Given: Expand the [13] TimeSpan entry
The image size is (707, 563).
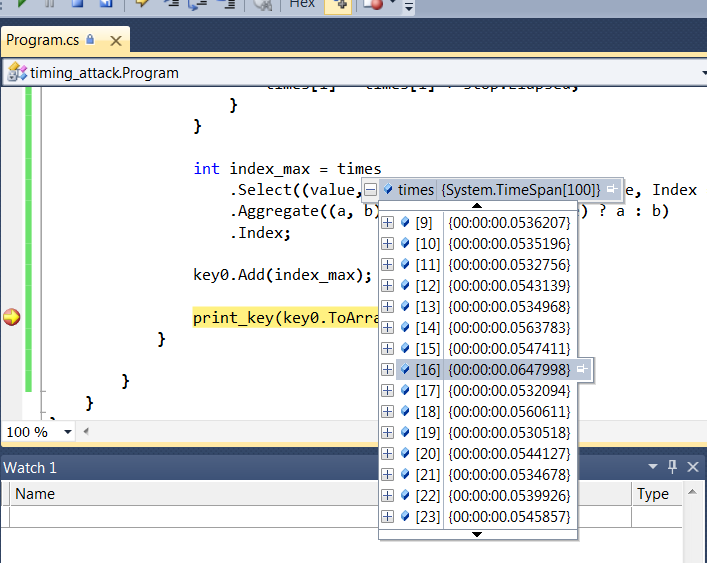Looking at the screenshot, I should tap(387, 307).
